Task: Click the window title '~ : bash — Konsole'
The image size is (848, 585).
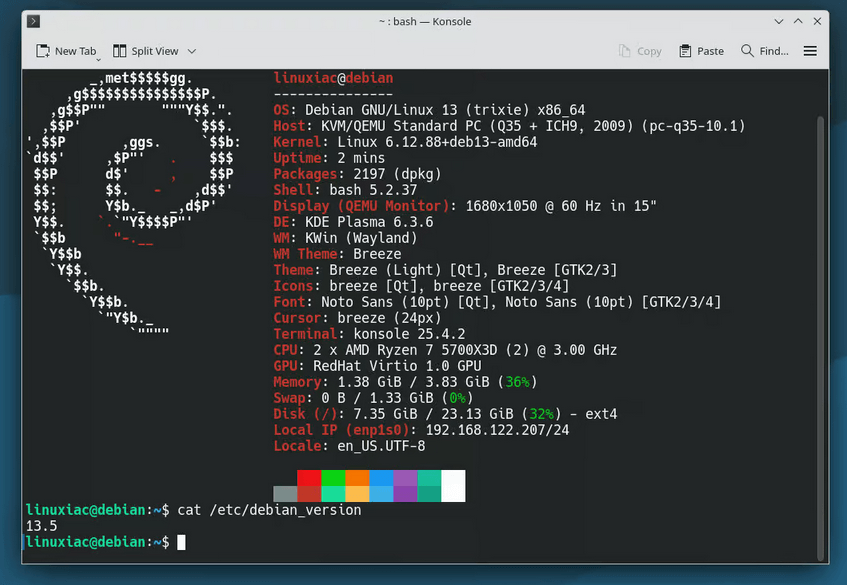Action: (x=425, y=22)
